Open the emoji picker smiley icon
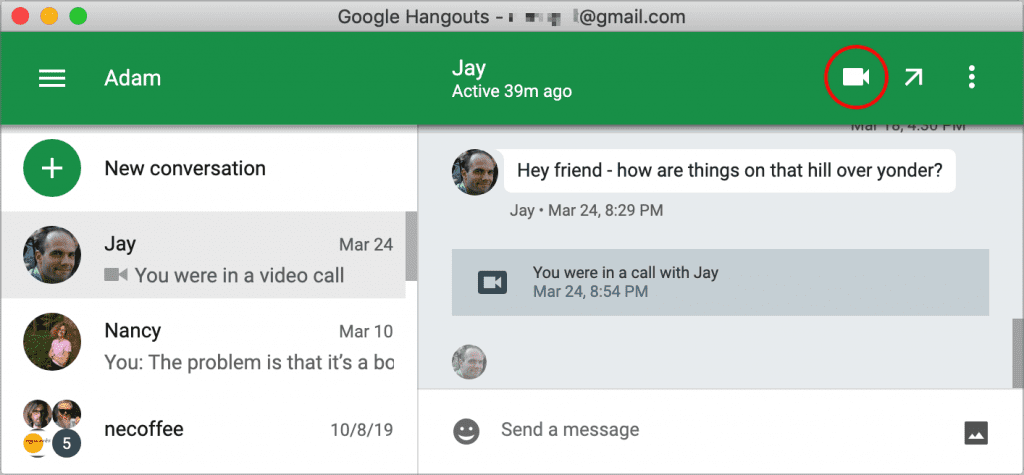 466,431
